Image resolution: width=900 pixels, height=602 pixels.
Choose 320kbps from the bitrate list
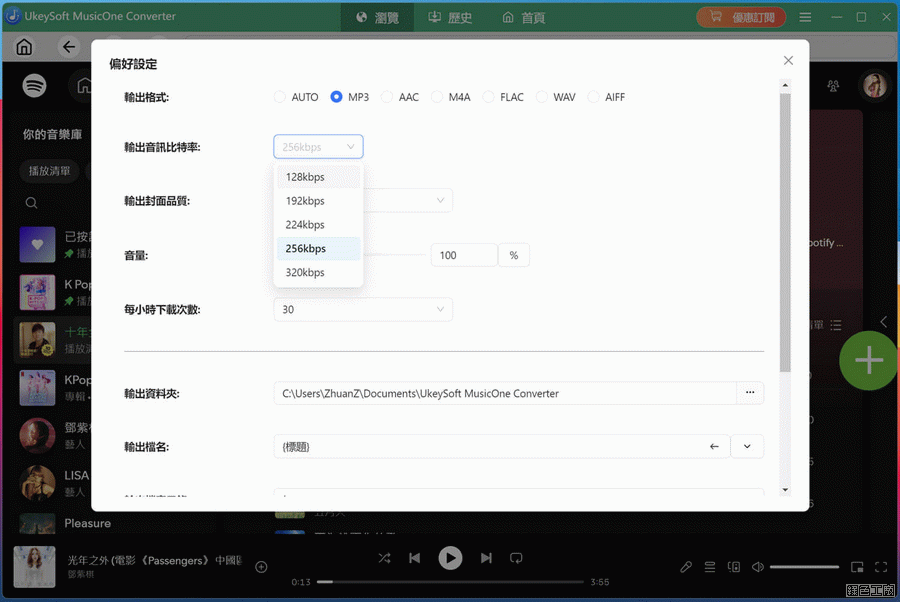pyautogui.click(x=305, y=272)
